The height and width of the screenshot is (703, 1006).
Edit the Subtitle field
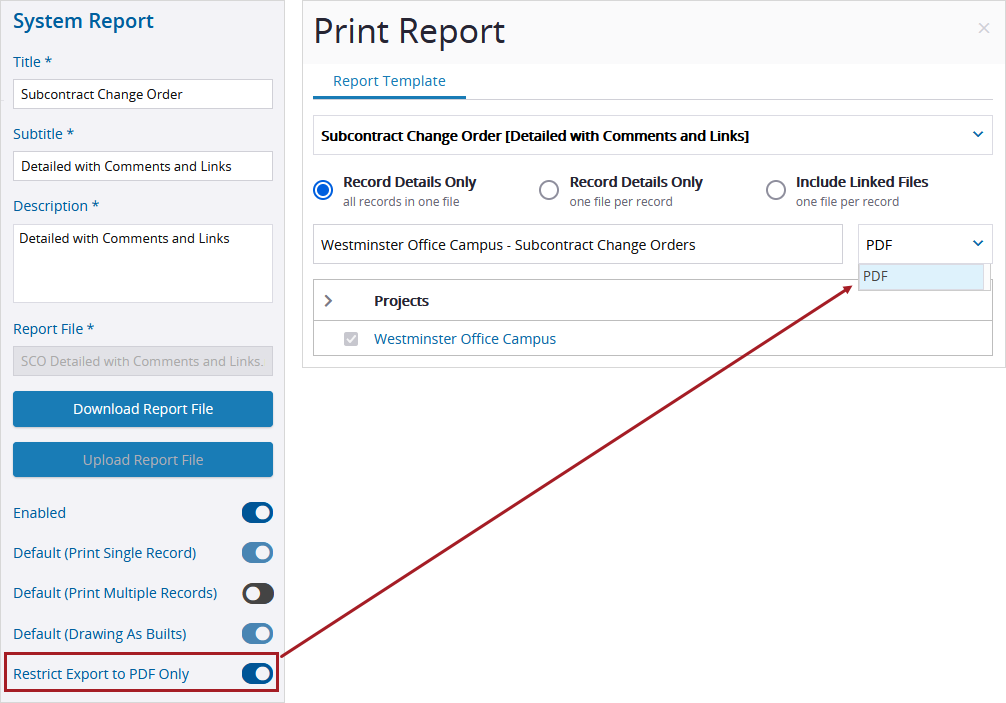tap(143, 166)
